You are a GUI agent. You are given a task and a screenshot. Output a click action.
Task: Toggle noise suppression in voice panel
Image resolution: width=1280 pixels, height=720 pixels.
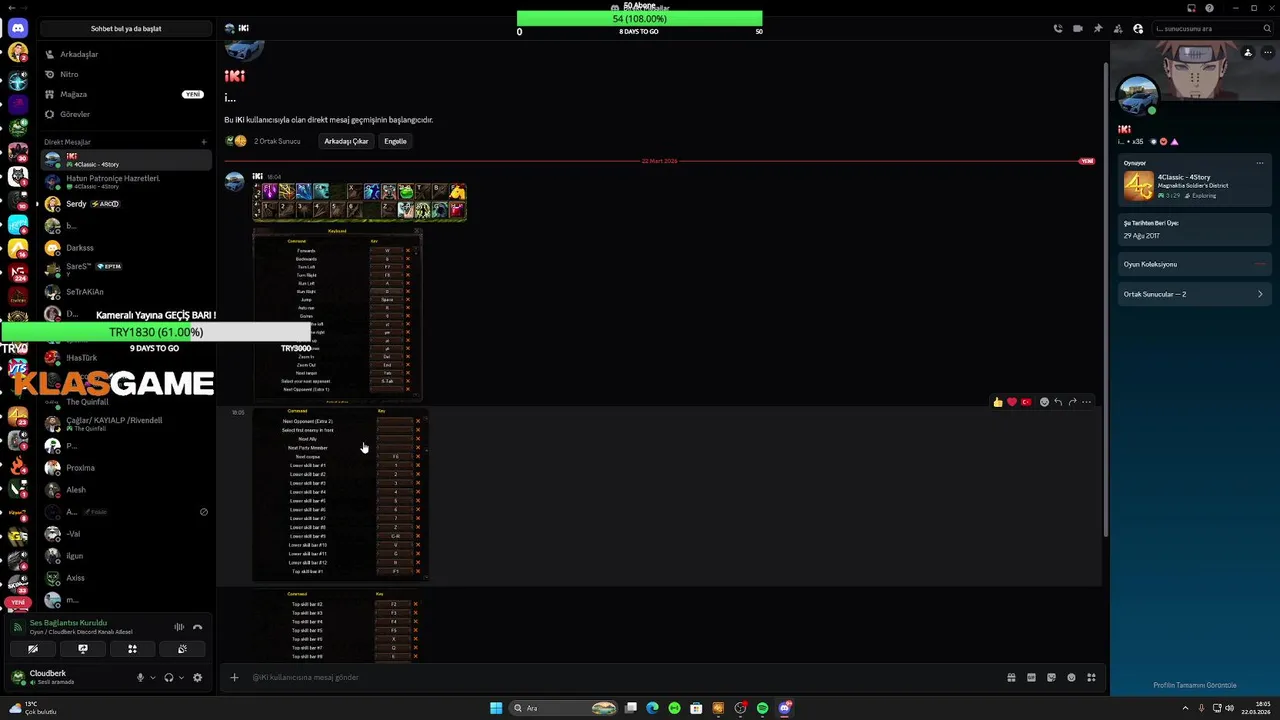179,627
